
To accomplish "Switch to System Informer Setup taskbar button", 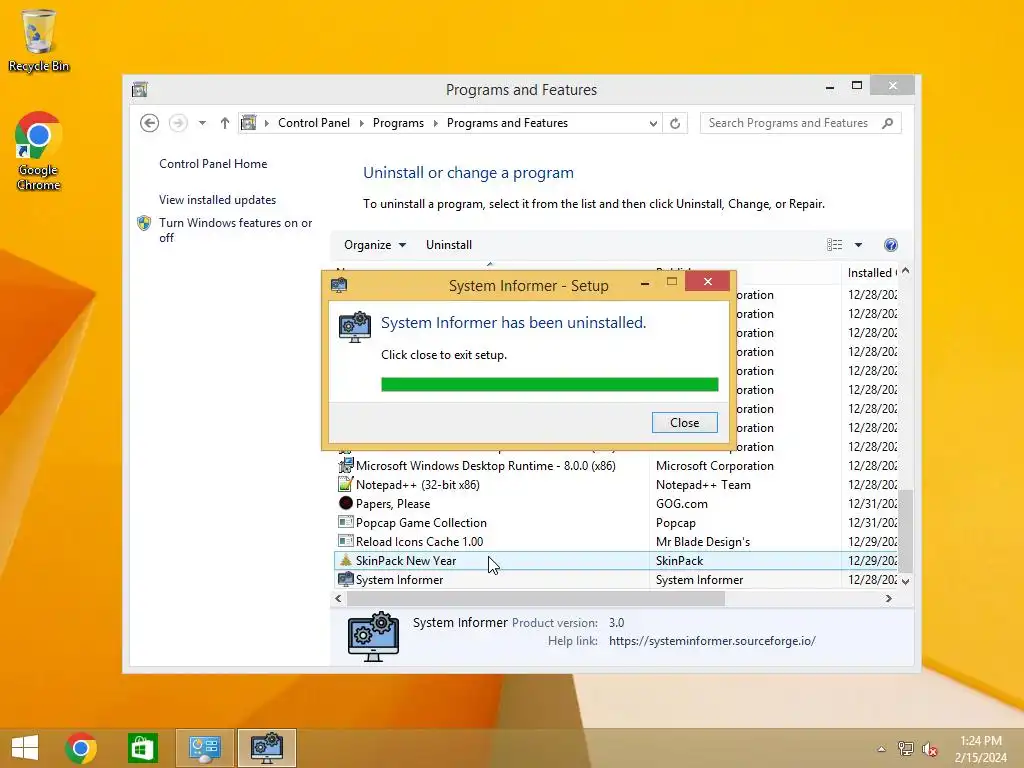I will (266, 748).
